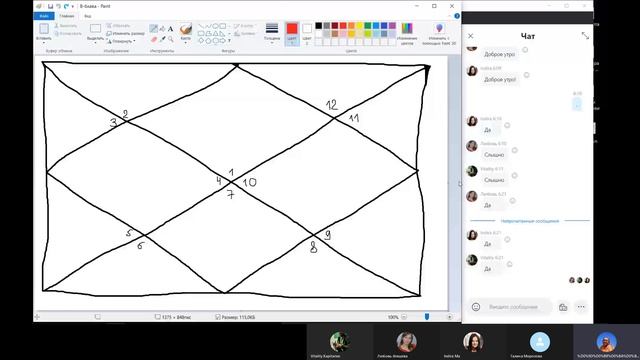The height and width of the screenshot is (360, 640).
Task: Click the Brushes tool icon
Action: (x=186, y=29)
